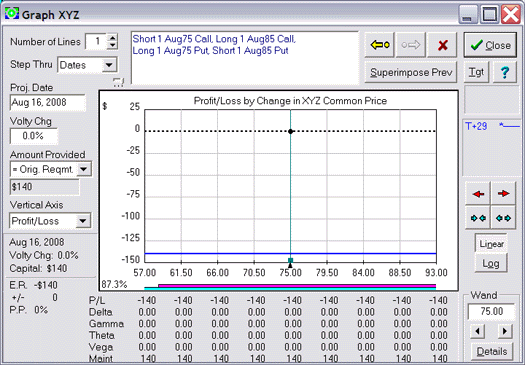Click the teal wand marker at 75.00

290,261
